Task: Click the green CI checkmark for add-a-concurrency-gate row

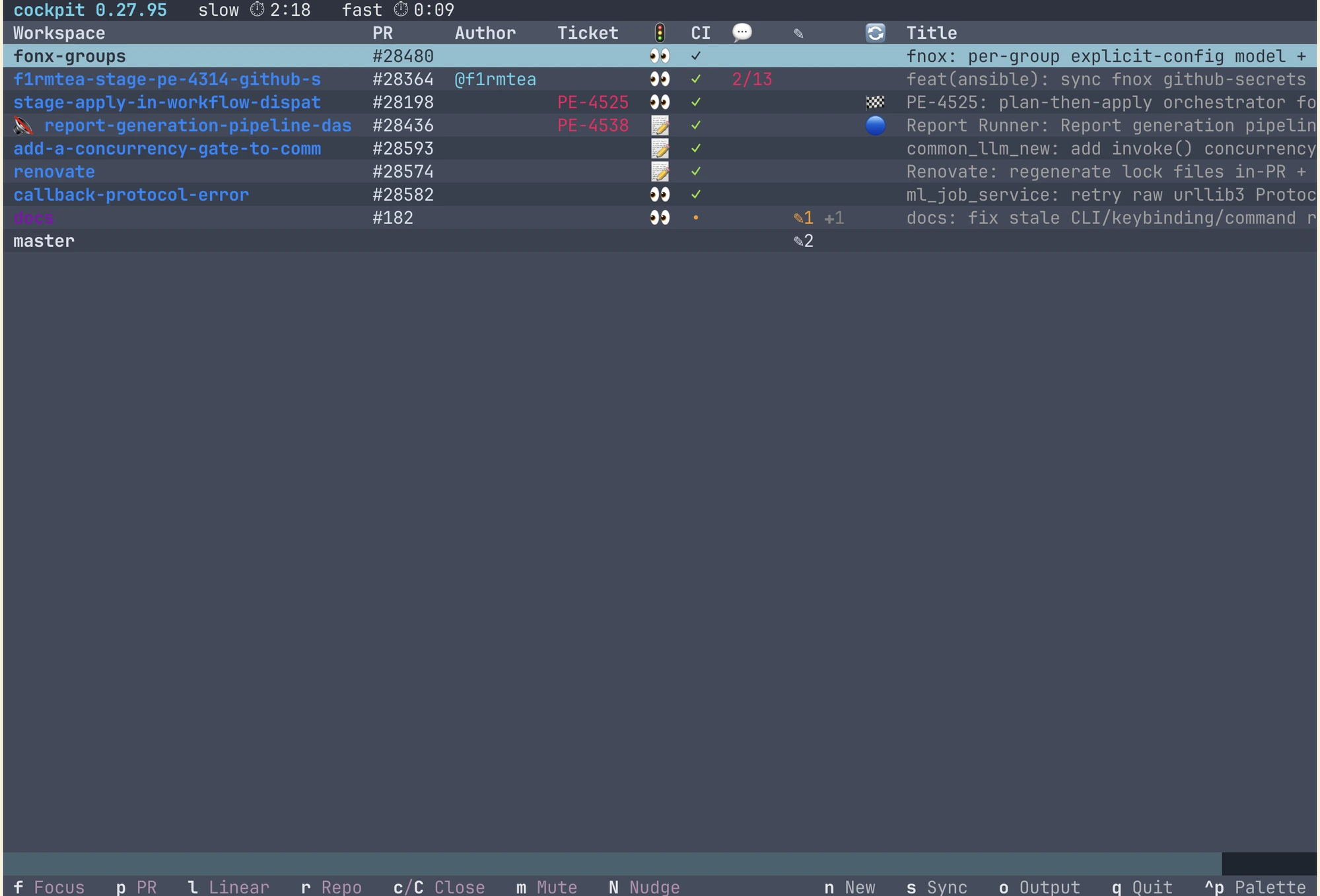Action: [695, 148]
